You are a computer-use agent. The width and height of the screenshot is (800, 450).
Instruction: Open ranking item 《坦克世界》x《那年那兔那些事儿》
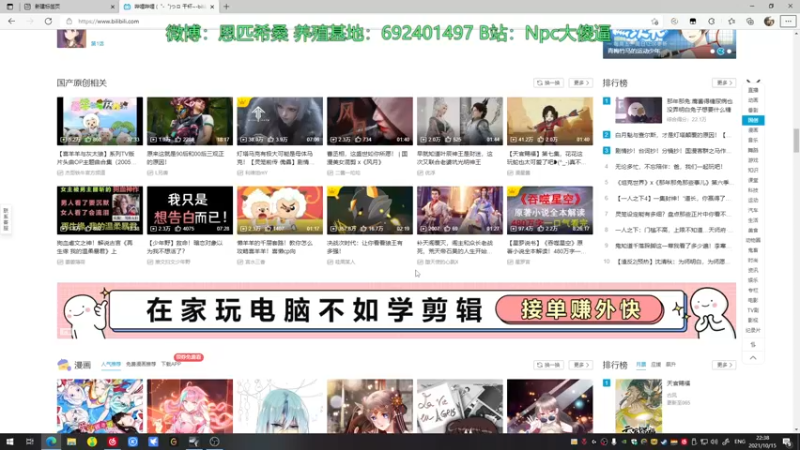coord(672,183)
